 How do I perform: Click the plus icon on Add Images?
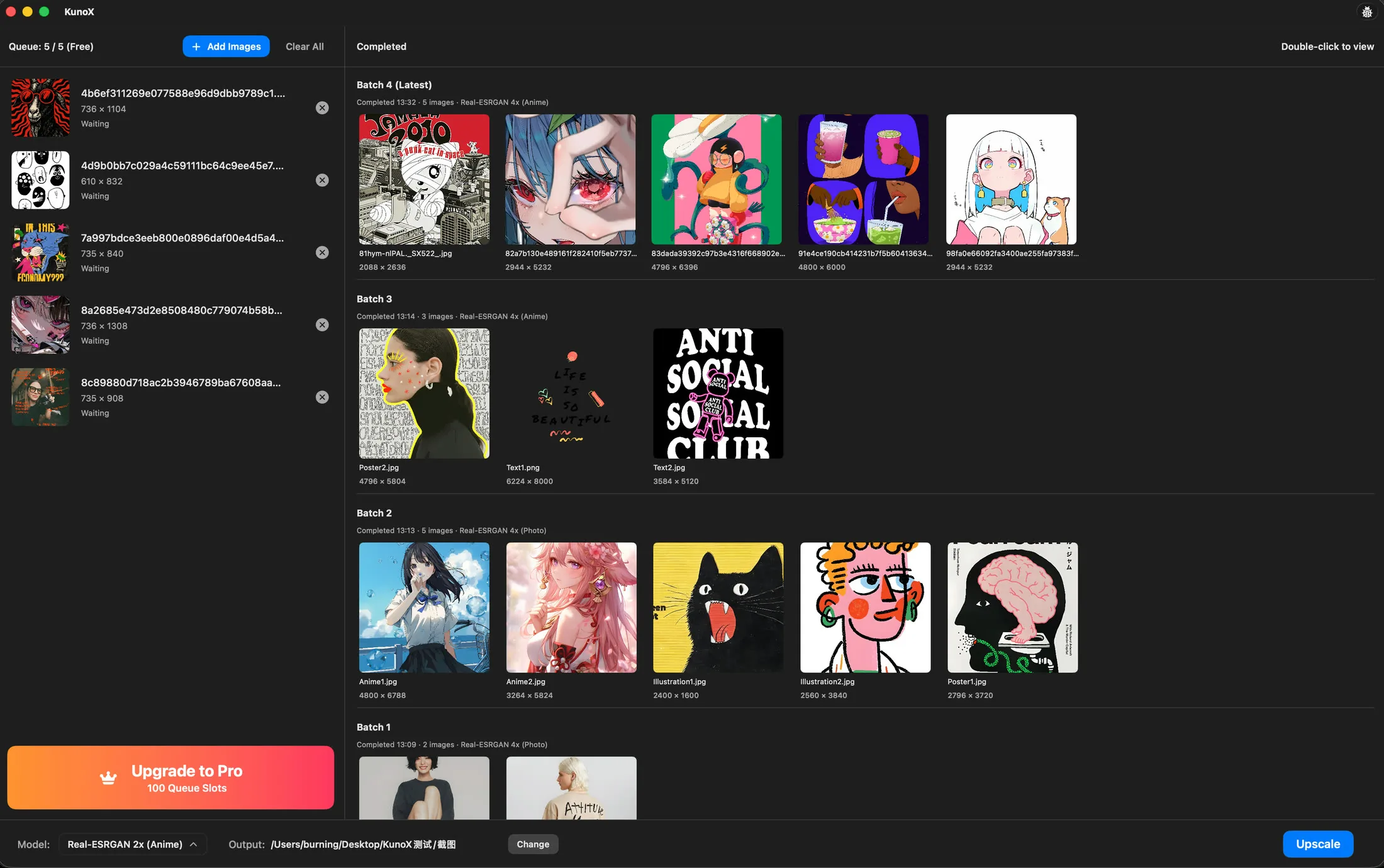tap(196, 47)
